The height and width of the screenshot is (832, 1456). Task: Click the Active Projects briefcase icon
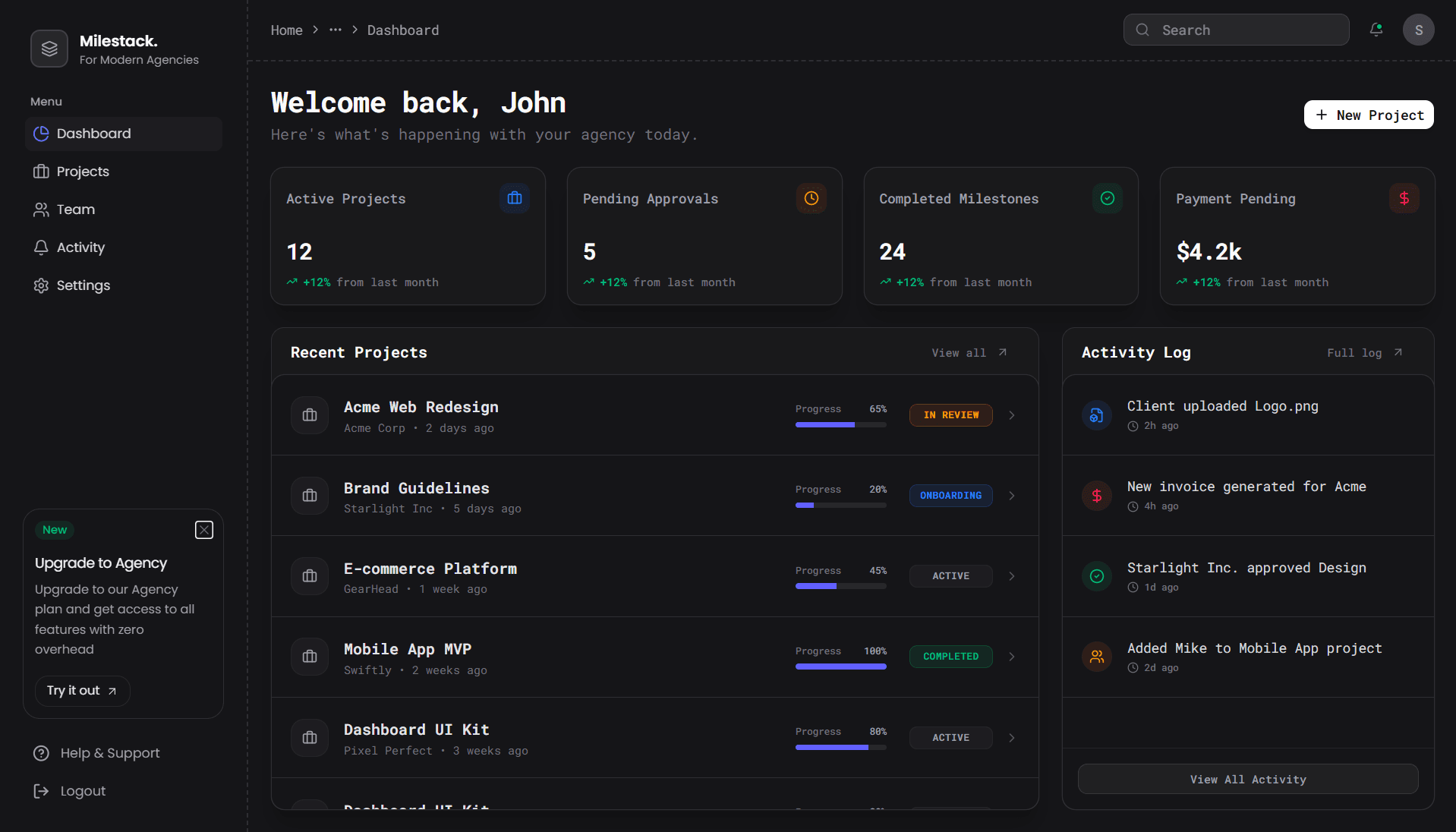[x=515, y=198]
